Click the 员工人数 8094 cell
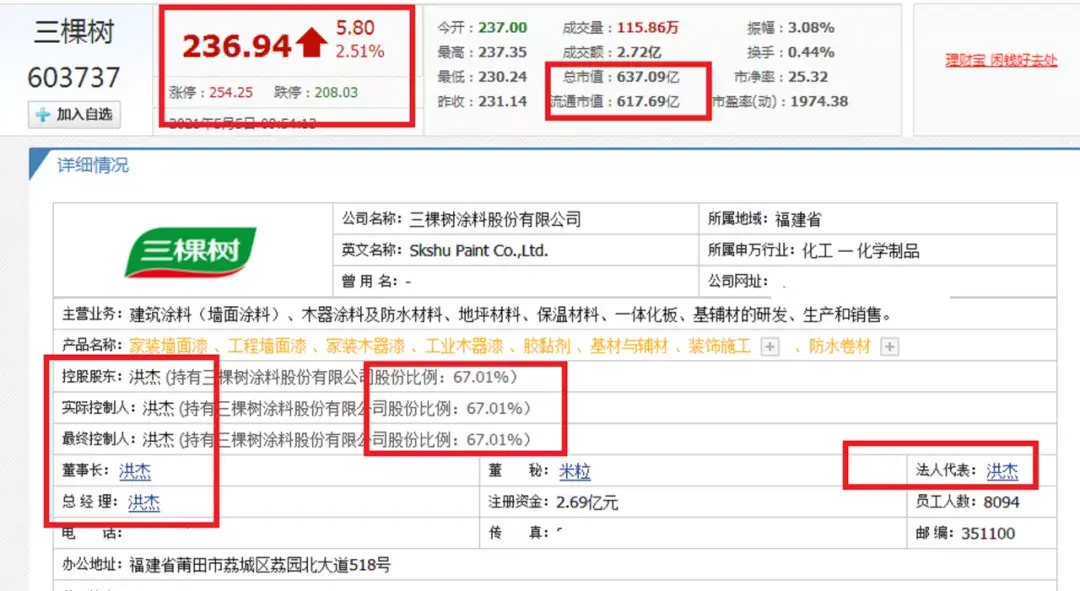Viewport: 1080px width, 591px height. tap(982, 502)
